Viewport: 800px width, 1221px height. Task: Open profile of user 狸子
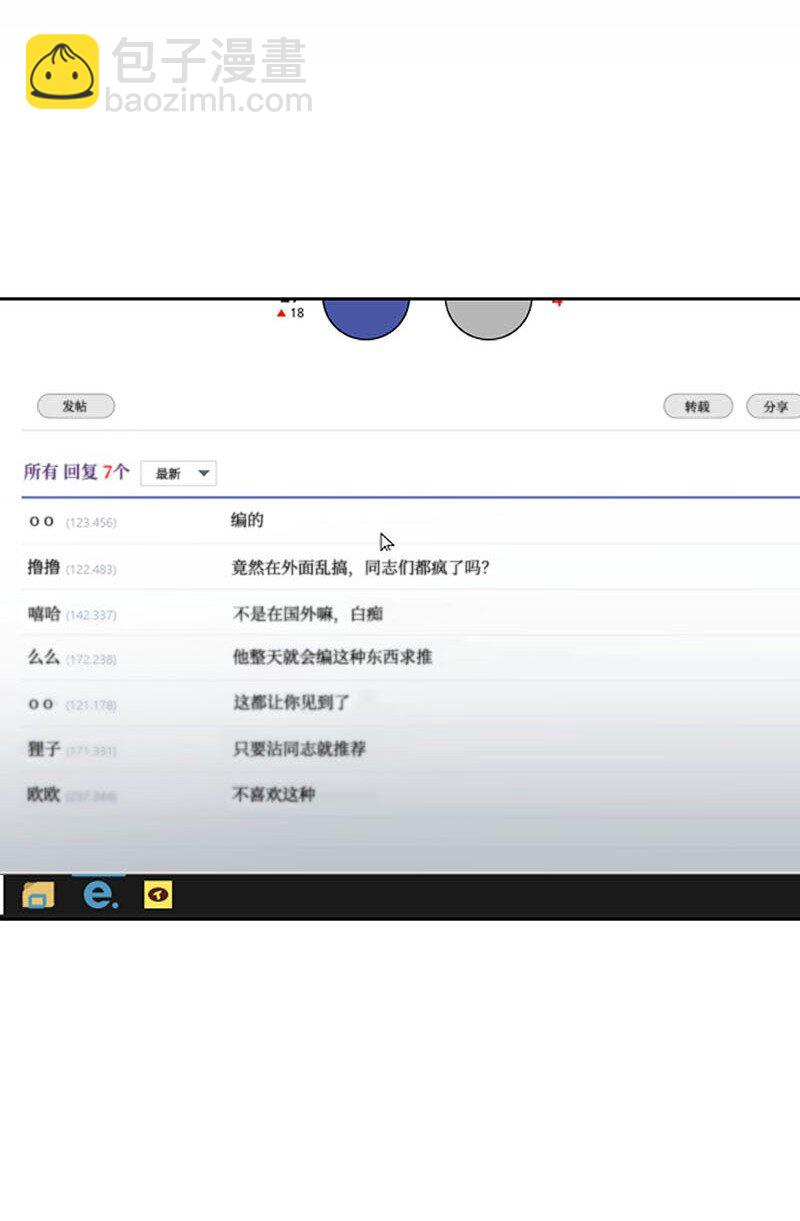44,749
